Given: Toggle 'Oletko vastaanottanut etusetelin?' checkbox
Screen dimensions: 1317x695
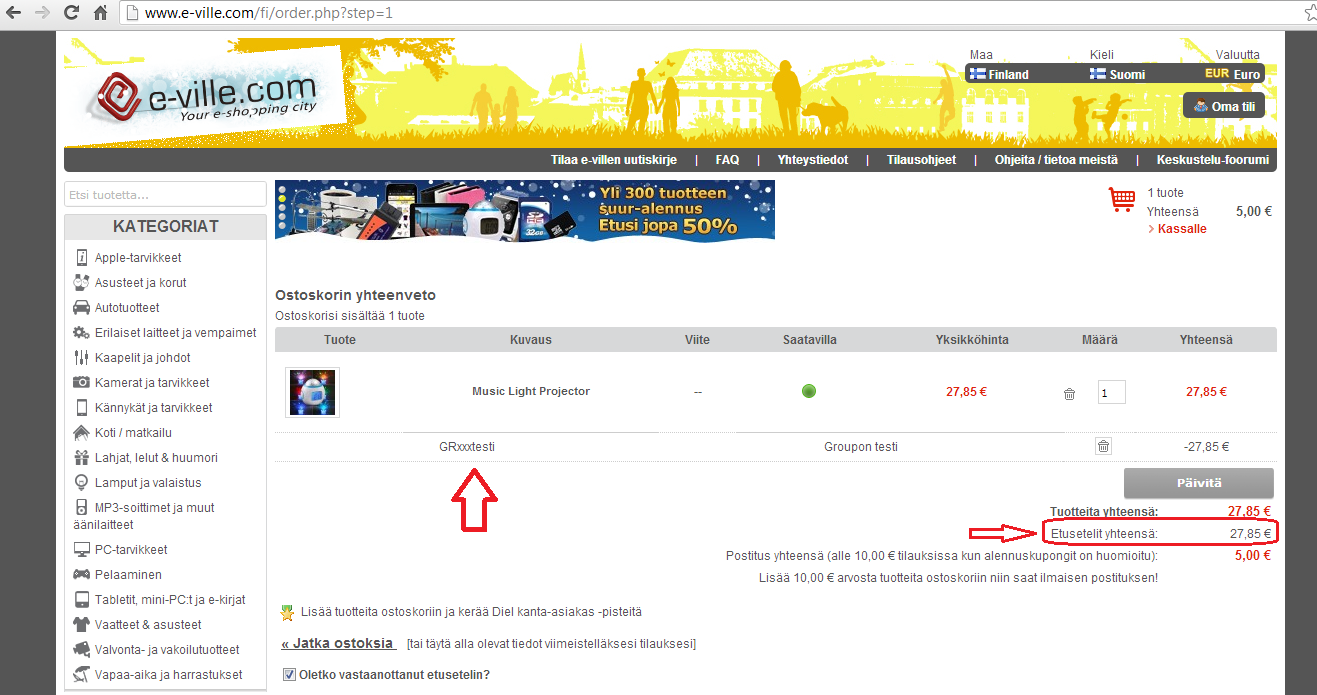Looking at the screenshot, I should (x=290, y=675).
